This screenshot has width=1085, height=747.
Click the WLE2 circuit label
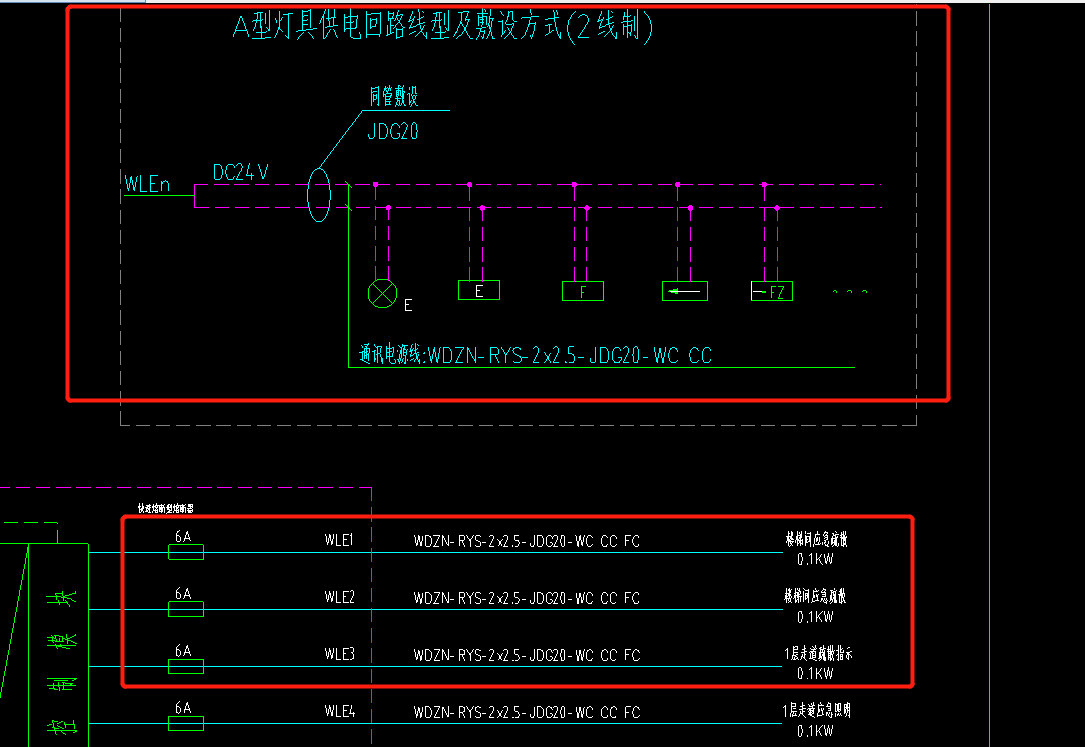(339, 597)
